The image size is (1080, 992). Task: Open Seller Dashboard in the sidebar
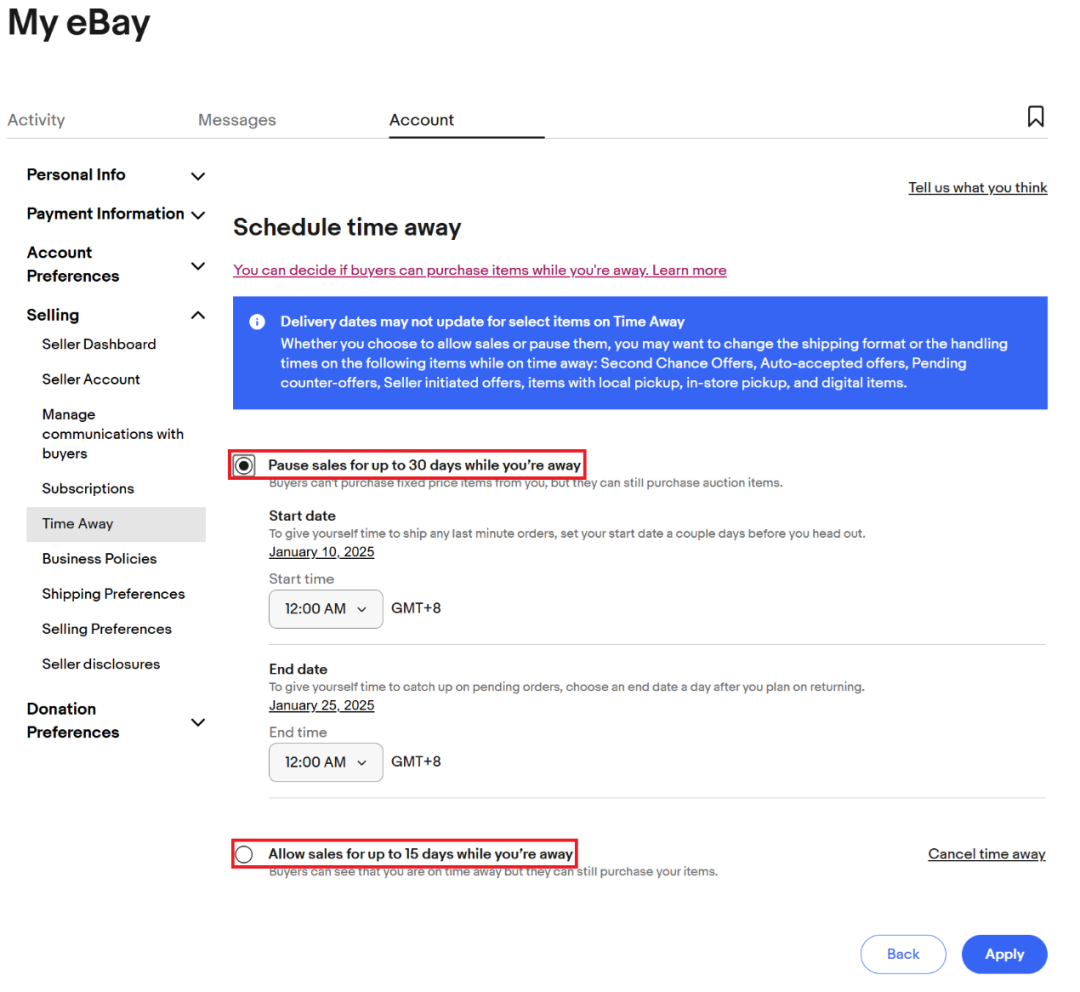pos(99,344)
